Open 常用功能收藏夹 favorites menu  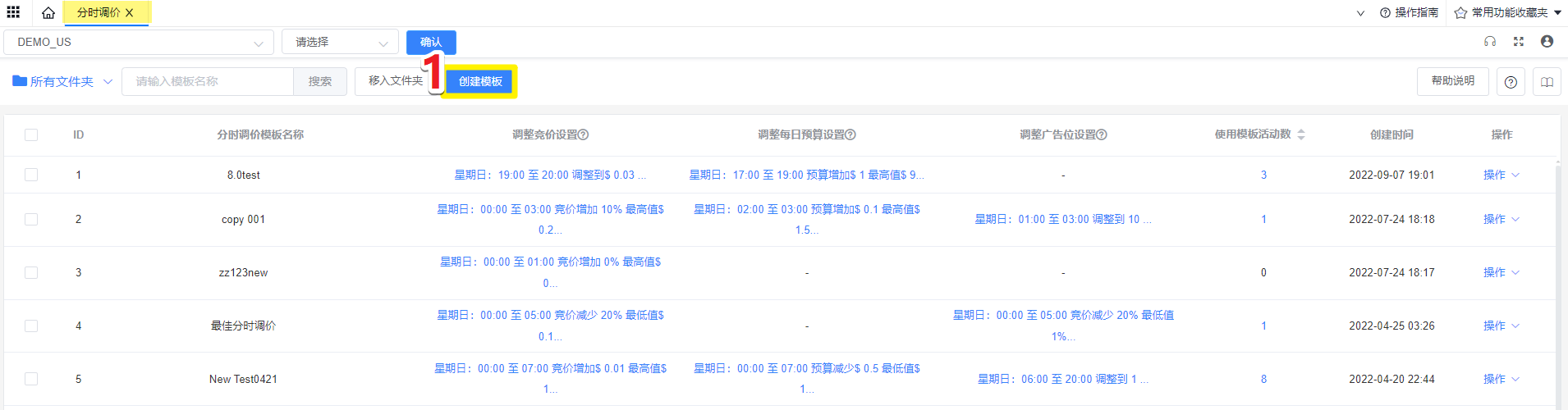click(x=1508, y=12)
